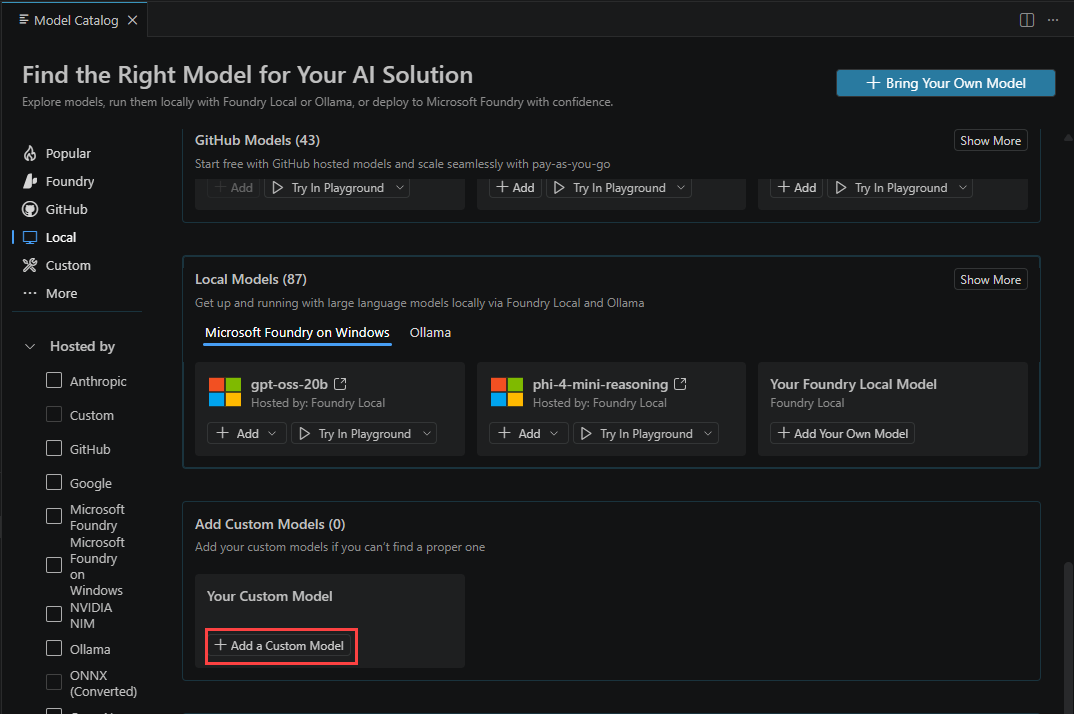Check the NVIDIA NIM filter
Viewport: 1074px width, 714px height.
[54, 614]
